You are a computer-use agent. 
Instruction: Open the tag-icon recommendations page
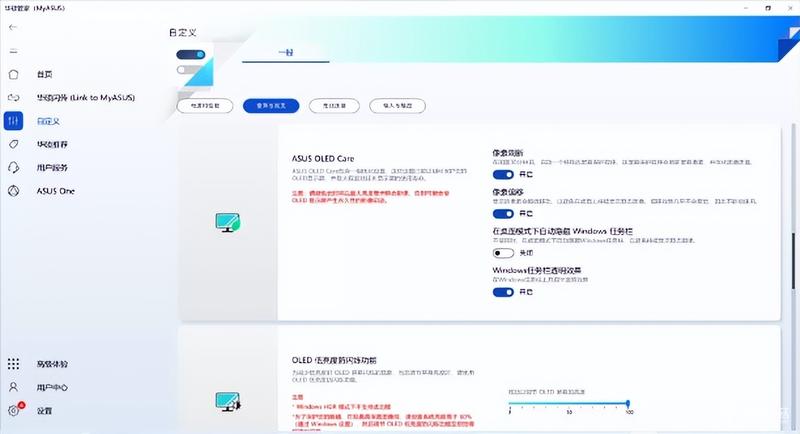(14, 144)
